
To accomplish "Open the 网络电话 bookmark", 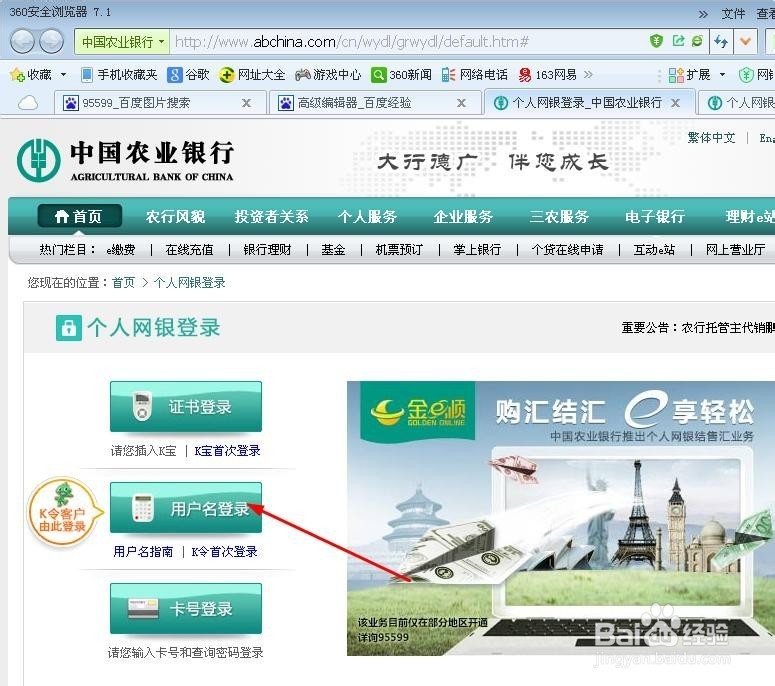I will tap(474, 75).
